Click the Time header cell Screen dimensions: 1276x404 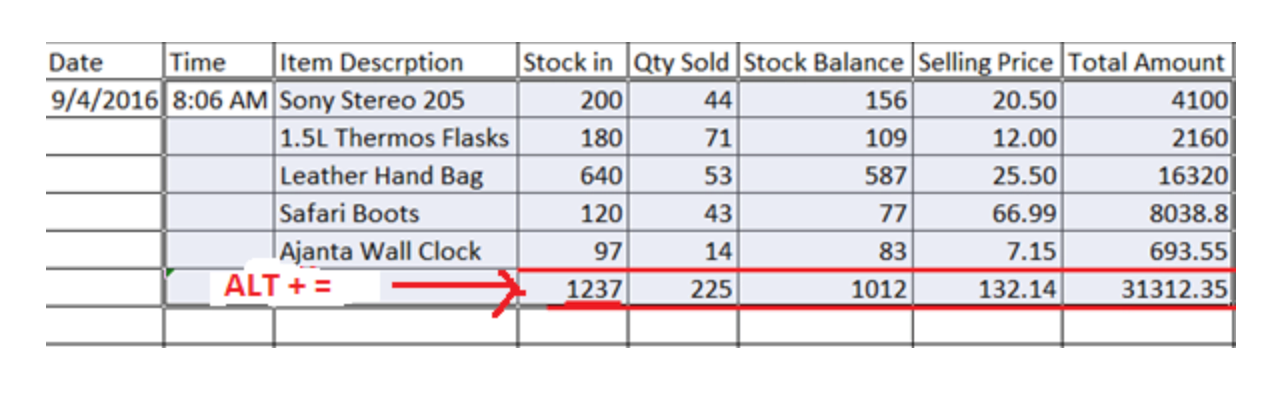coord(218,62)
